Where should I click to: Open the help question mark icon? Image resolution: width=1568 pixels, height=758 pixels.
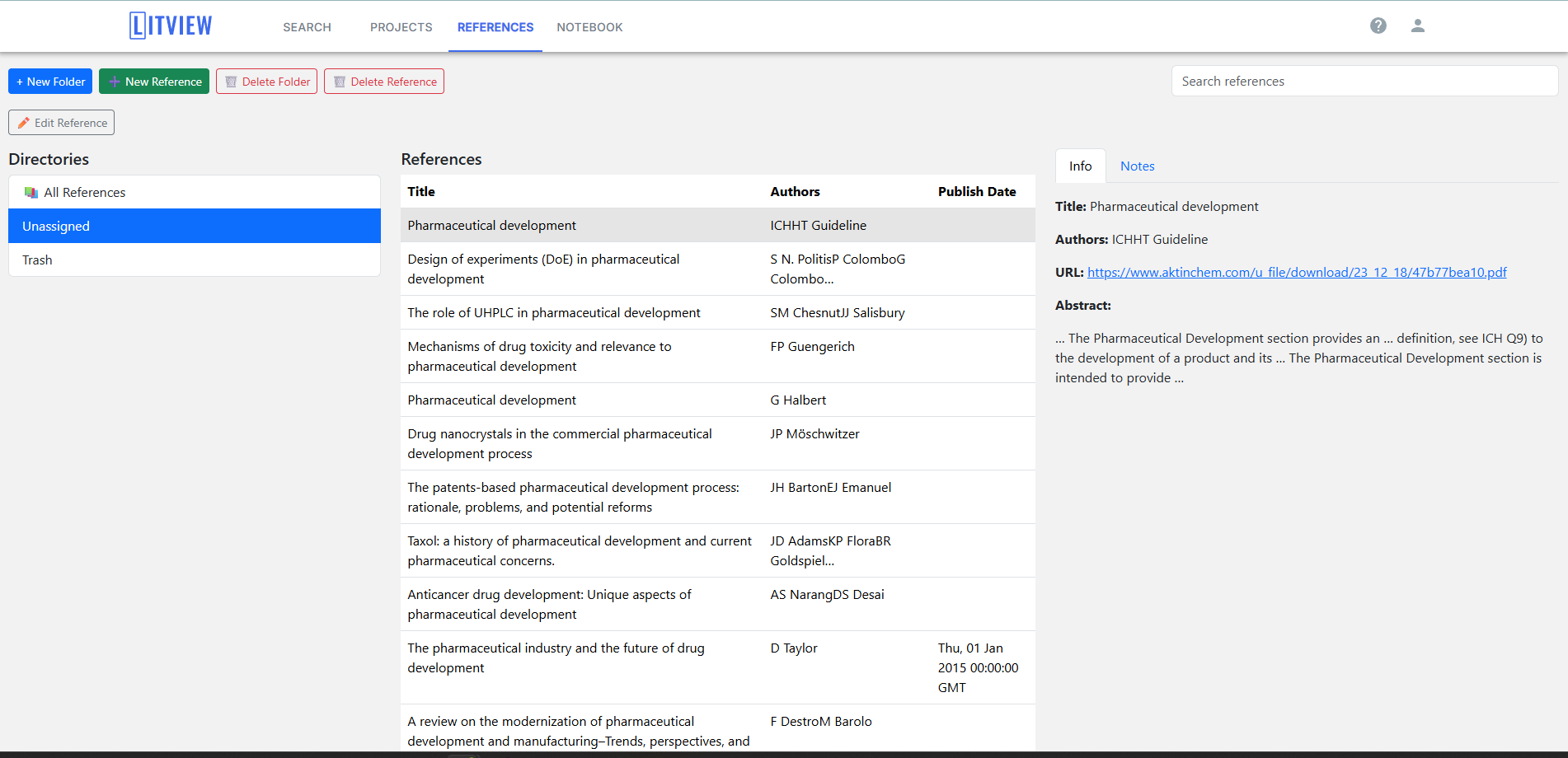click(x=1378, y=26)
